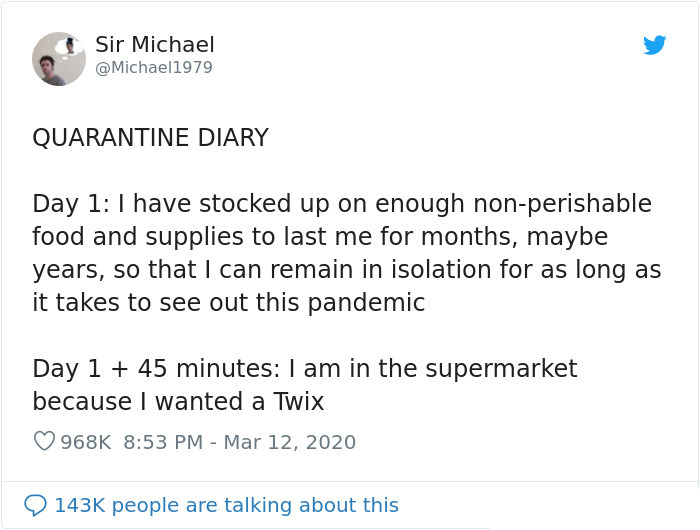Click the "Day 1:" label at paragraph start

[x=71, y=204]
